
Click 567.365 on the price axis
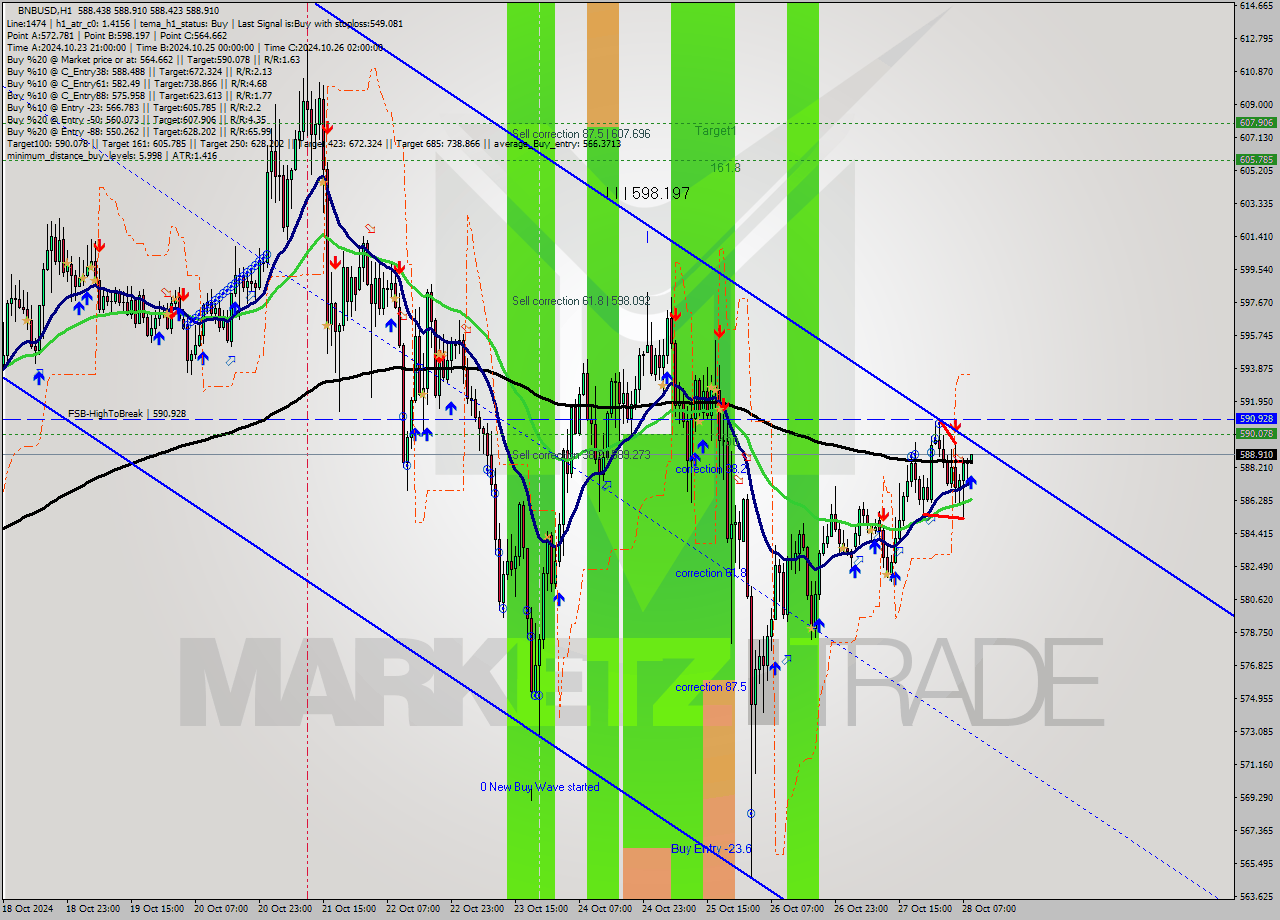(1256, 831)
